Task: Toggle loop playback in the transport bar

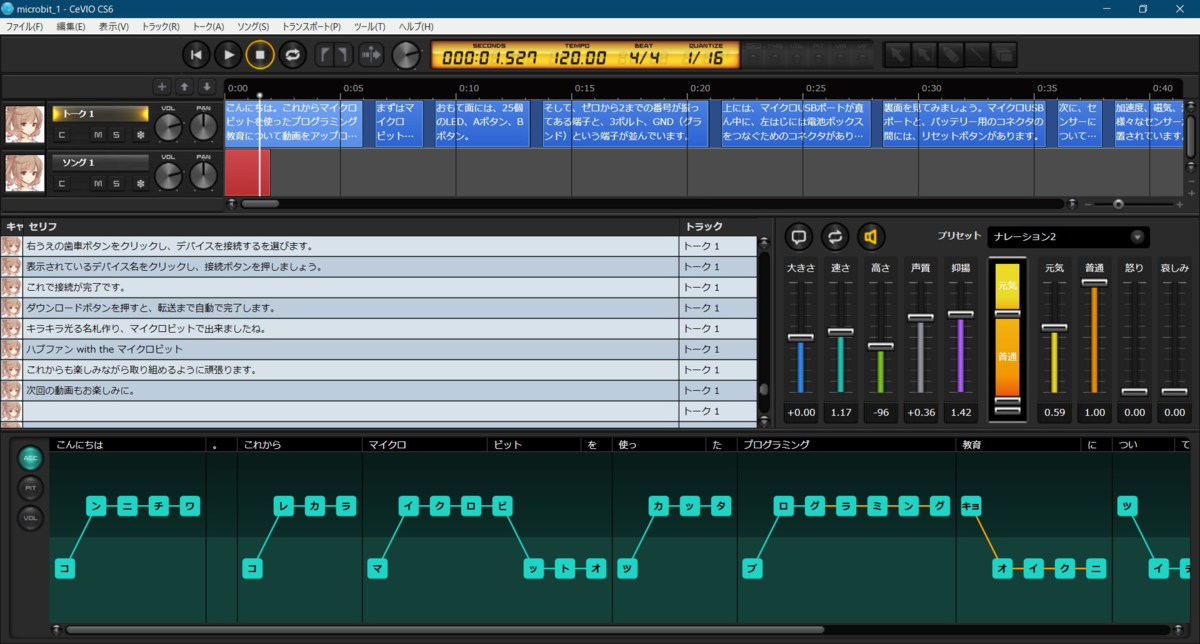Action: [x=291, y=55]
